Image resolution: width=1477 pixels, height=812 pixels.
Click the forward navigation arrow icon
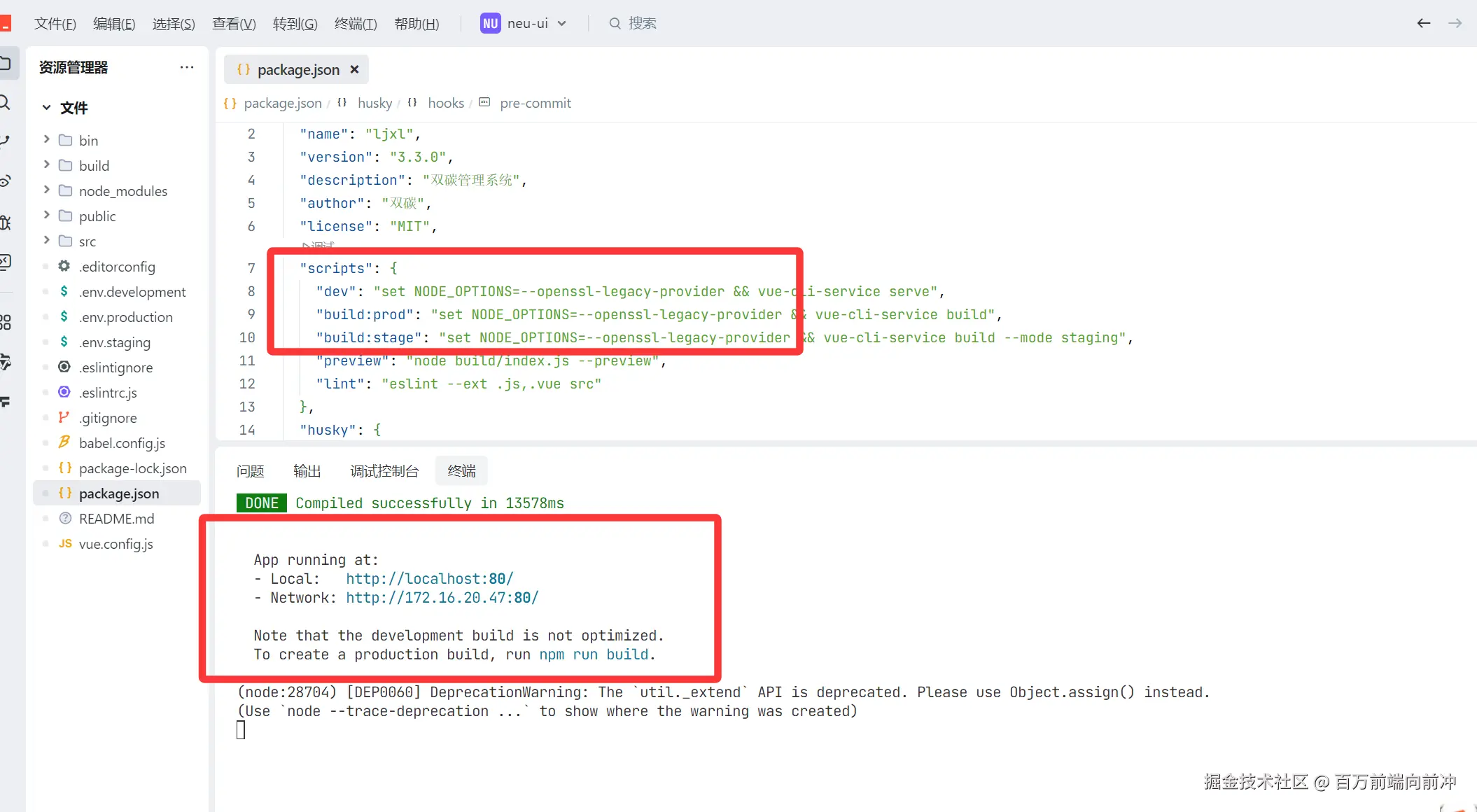1455,23
